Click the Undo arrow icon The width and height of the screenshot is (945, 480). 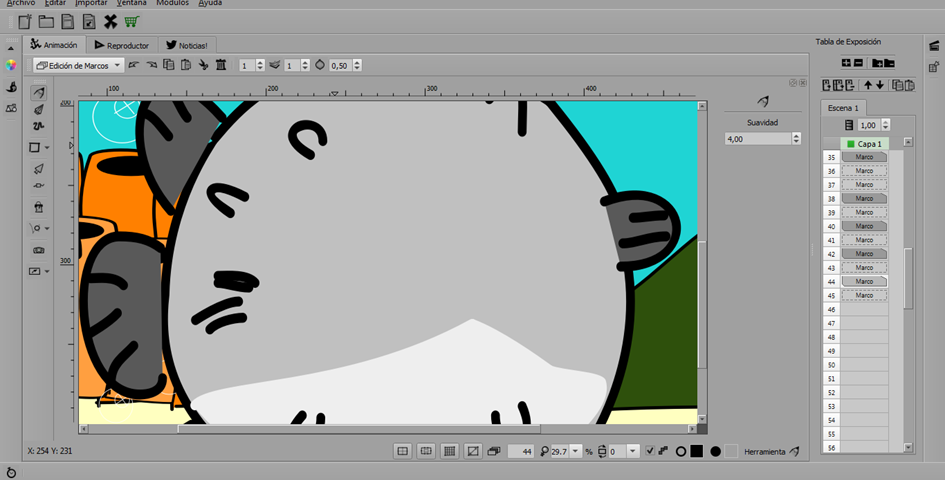point(134,65)
